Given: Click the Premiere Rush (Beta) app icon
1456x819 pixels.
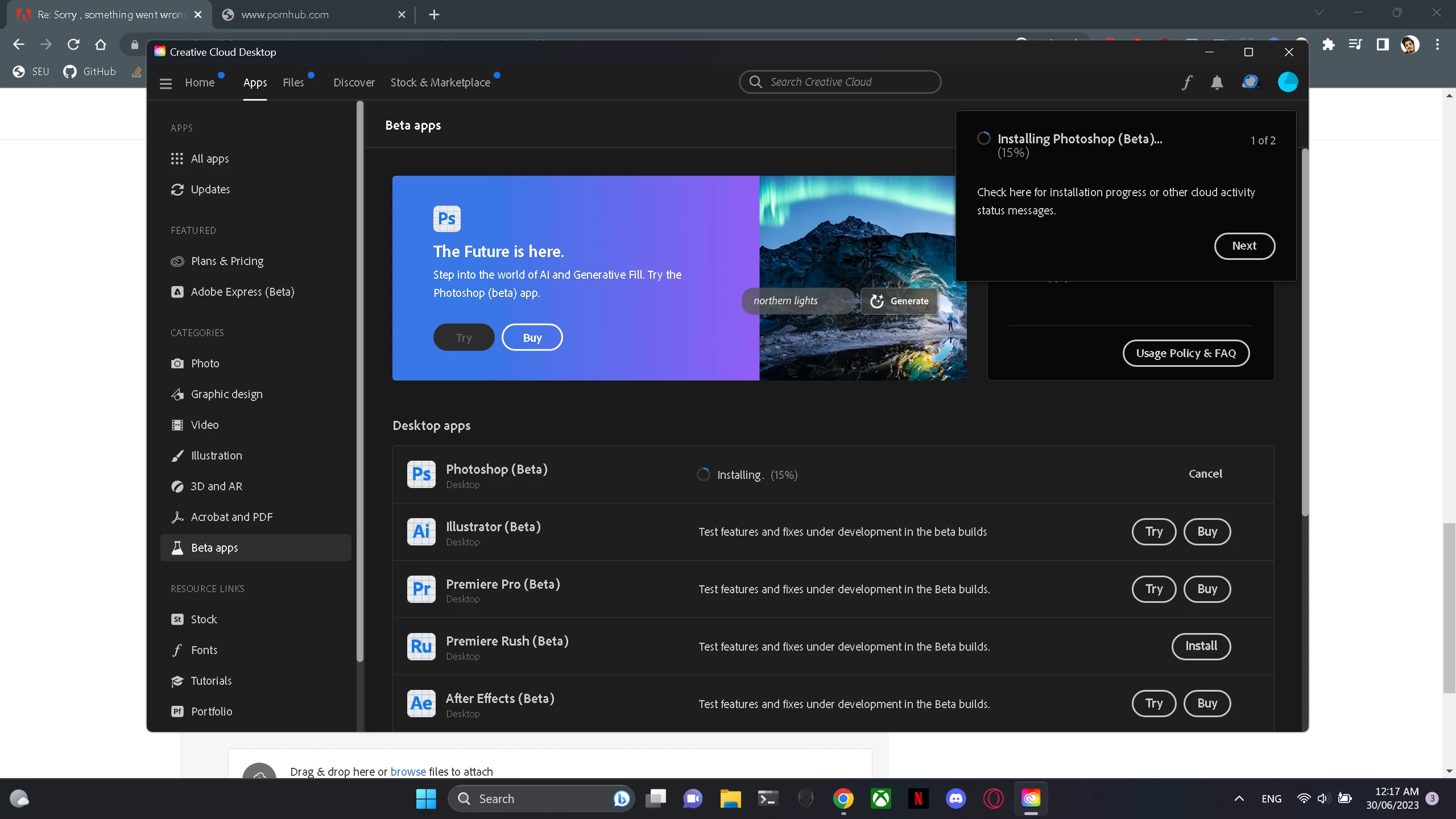Looking at the screenshot, I should click(421, 647).
